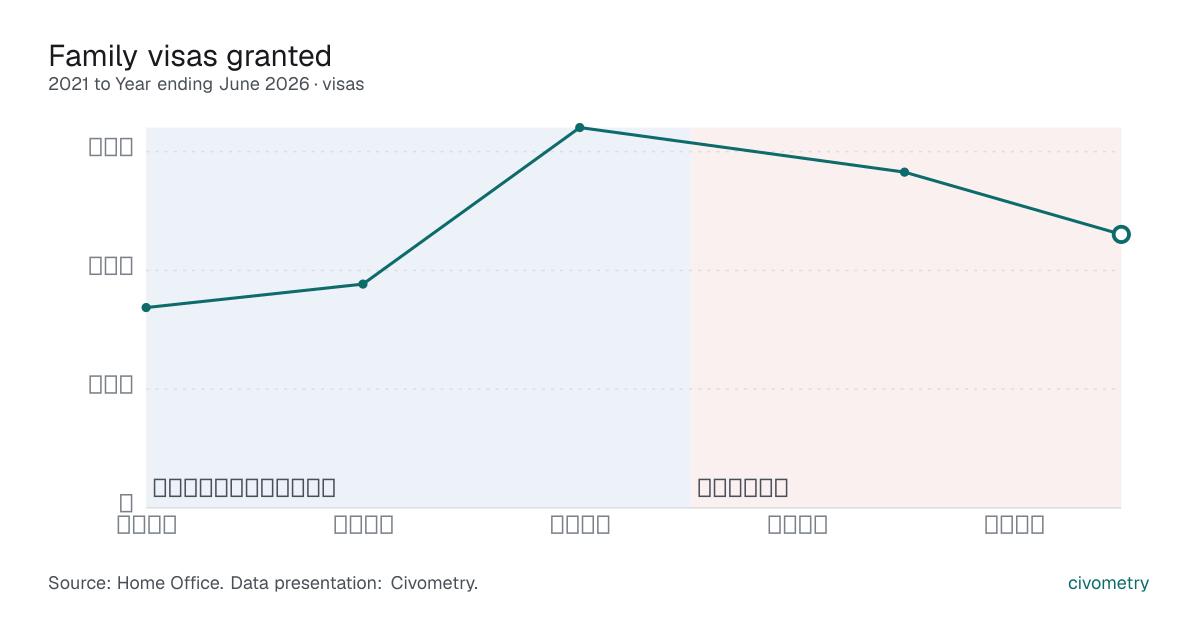This screenshot has height=630, width=1200.
Task: Click the label inside the pink shaded region
Action: click(x=743, y=488)
